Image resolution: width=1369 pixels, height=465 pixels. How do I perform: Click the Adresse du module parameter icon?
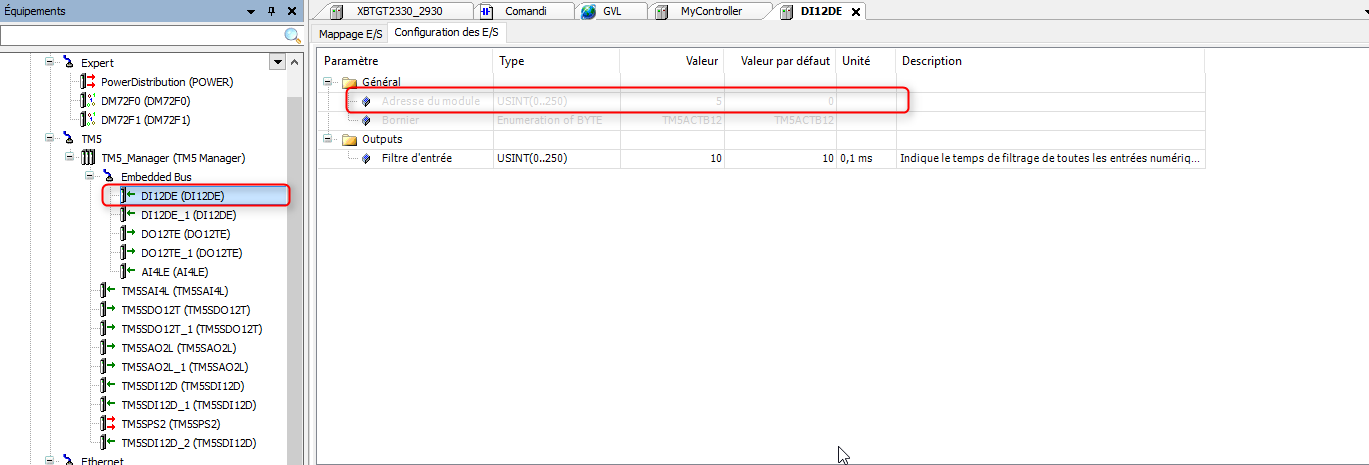point(367,101)
